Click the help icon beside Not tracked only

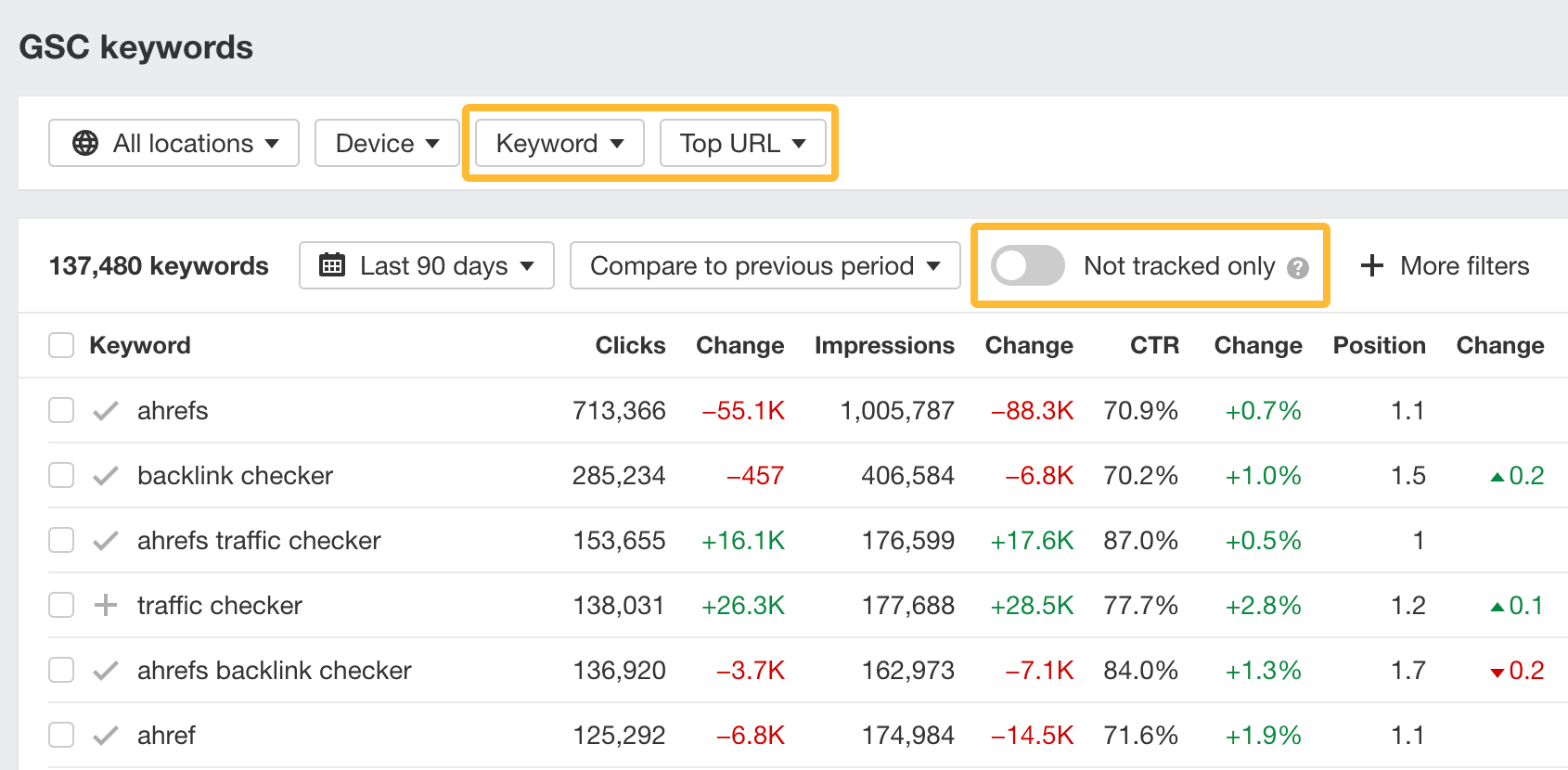1298,268
